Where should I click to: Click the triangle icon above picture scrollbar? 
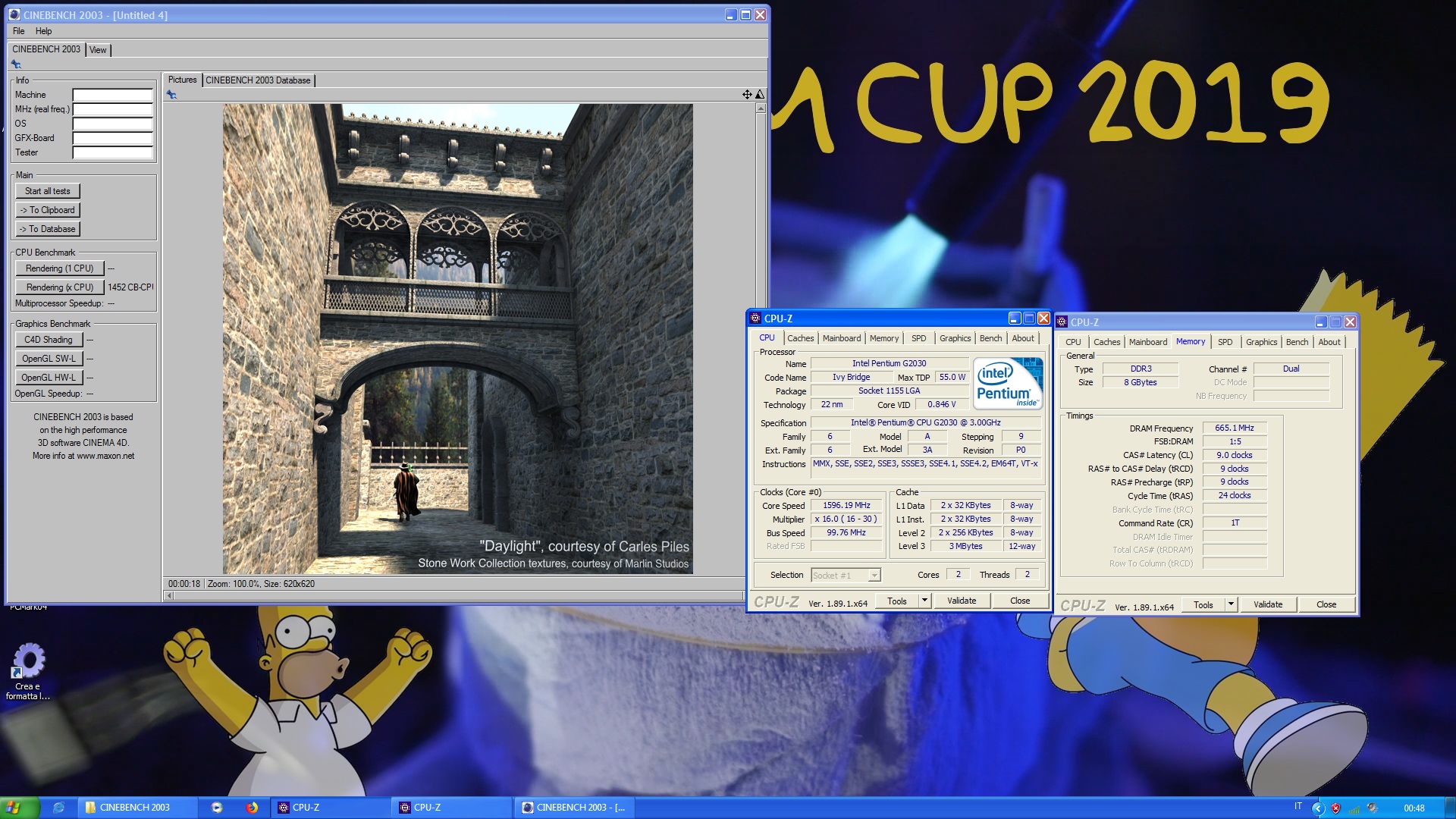tap(760, 94)
